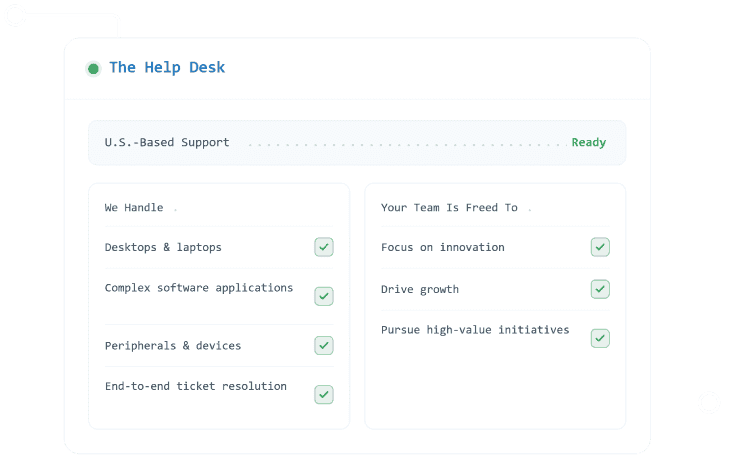
Task: Toggle the Drive growth checkbox
Action: point(600,290)
